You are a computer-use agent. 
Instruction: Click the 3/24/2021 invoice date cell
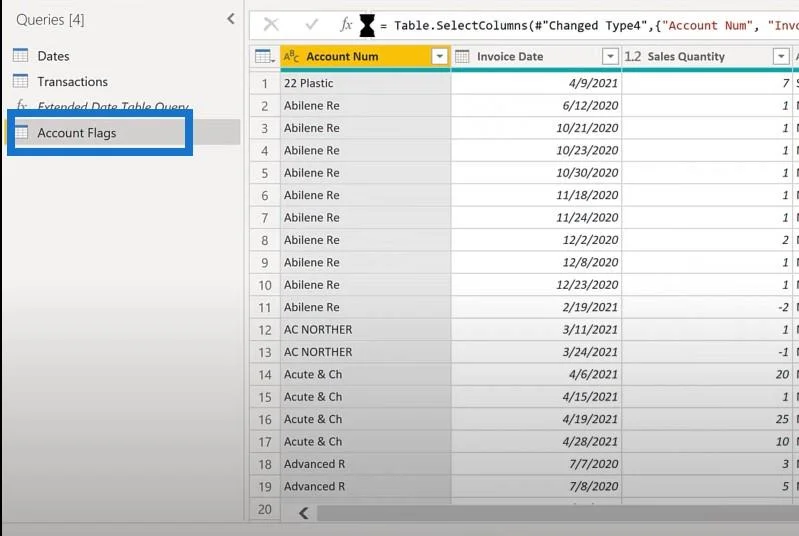pyautogui.click(x=536, y=353)
